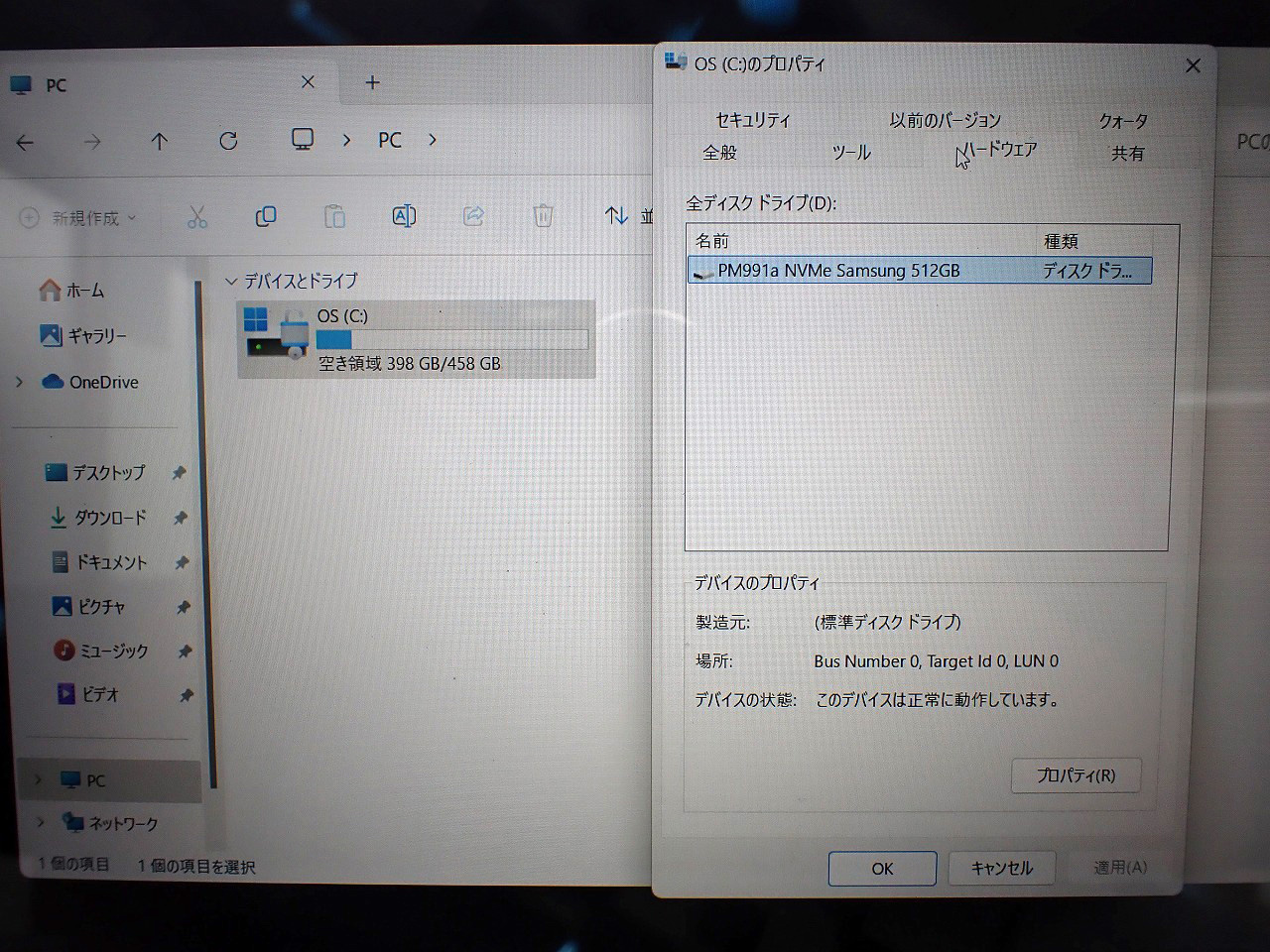Click chevron before PC in address bar
This screenshot has width=1270, height=952.
346,141
